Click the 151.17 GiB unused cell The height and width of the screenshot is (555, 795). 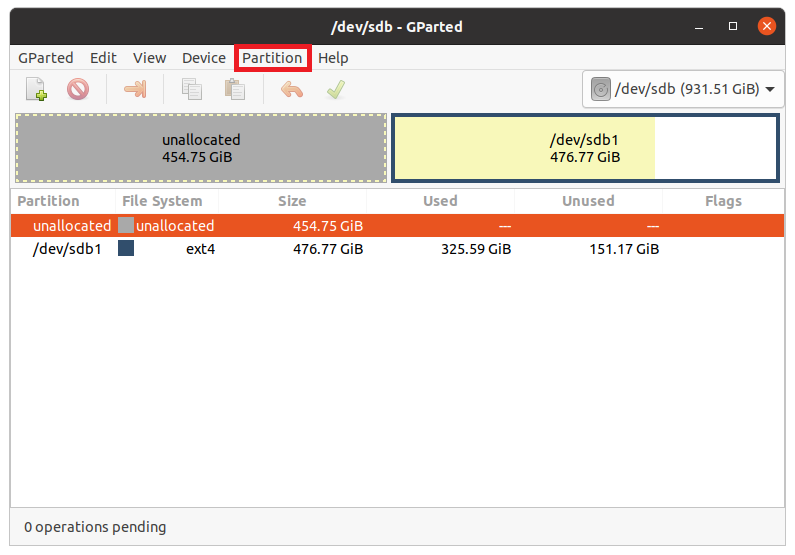[x=624, y=249]
